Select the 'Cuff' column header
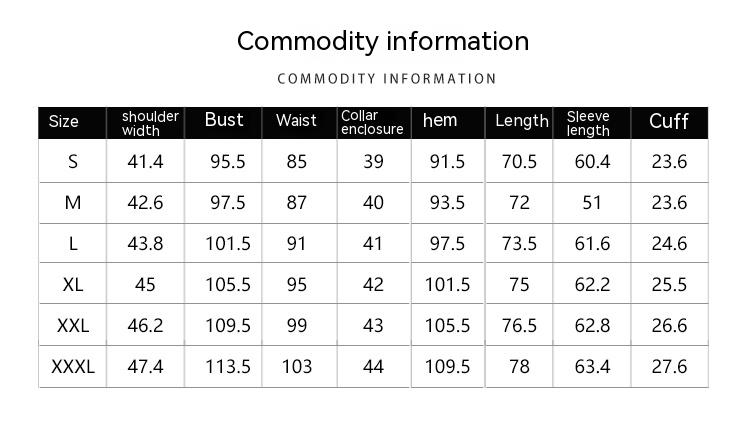Viewport: 750px width, 422px height. pos(669,121)
